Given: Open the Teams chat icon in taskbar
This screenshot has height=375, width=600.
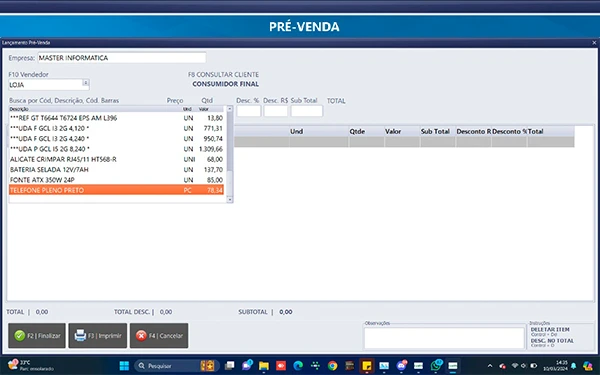Looking at the screenshot, I should [x=247, y=366].
